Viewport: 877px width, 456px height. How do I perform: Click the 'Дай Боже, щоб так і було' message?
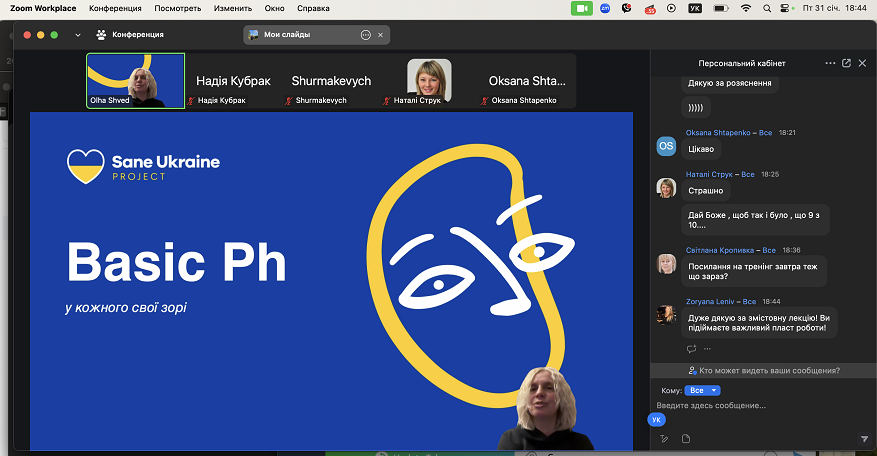pos(755,220)
